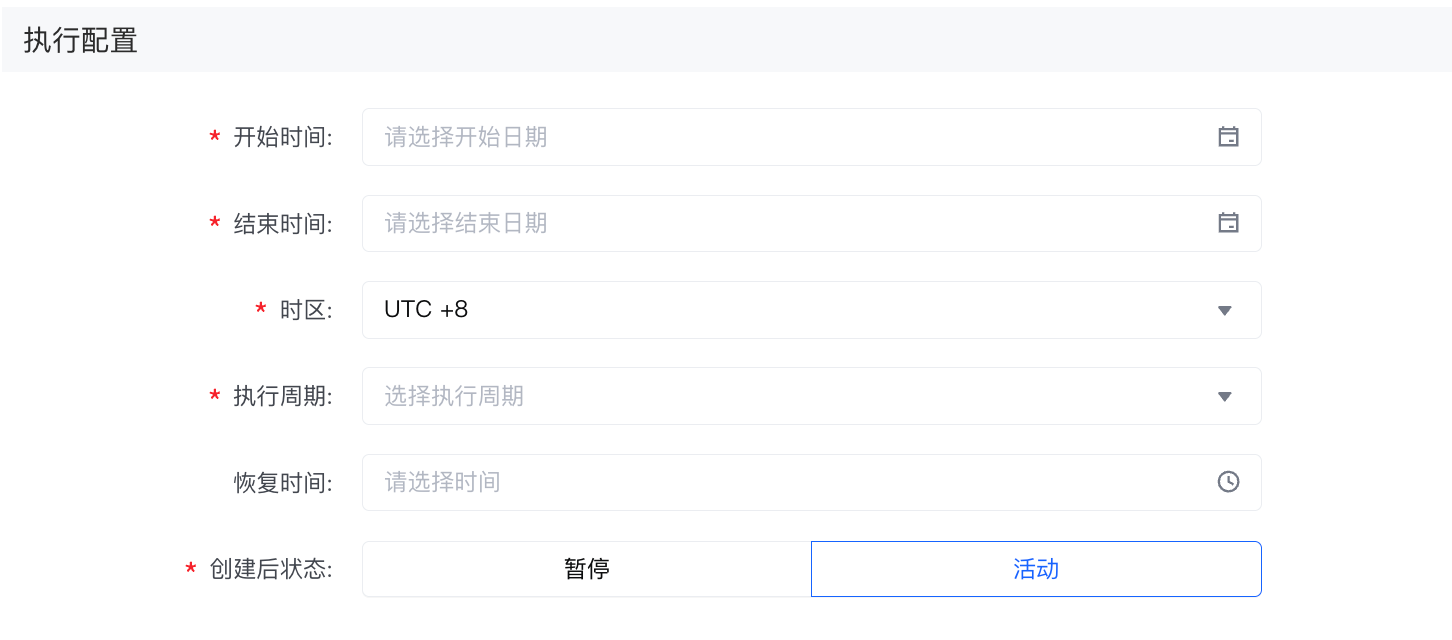The image size is (1452, 640).
Task: Expand the 时区 dropdown arrow
Action: click(1224, 310)
